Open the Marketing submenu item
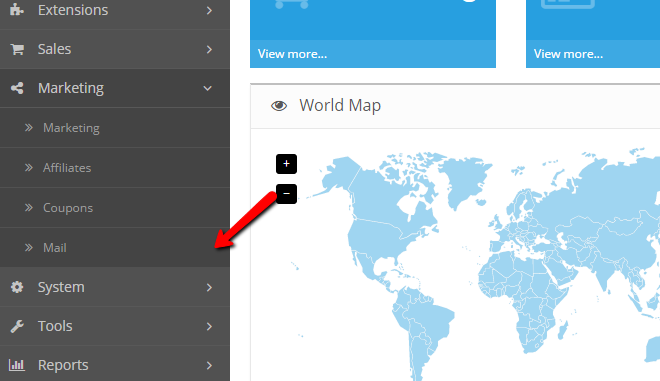This screenshot has width=660, height=381. (114, 128)
